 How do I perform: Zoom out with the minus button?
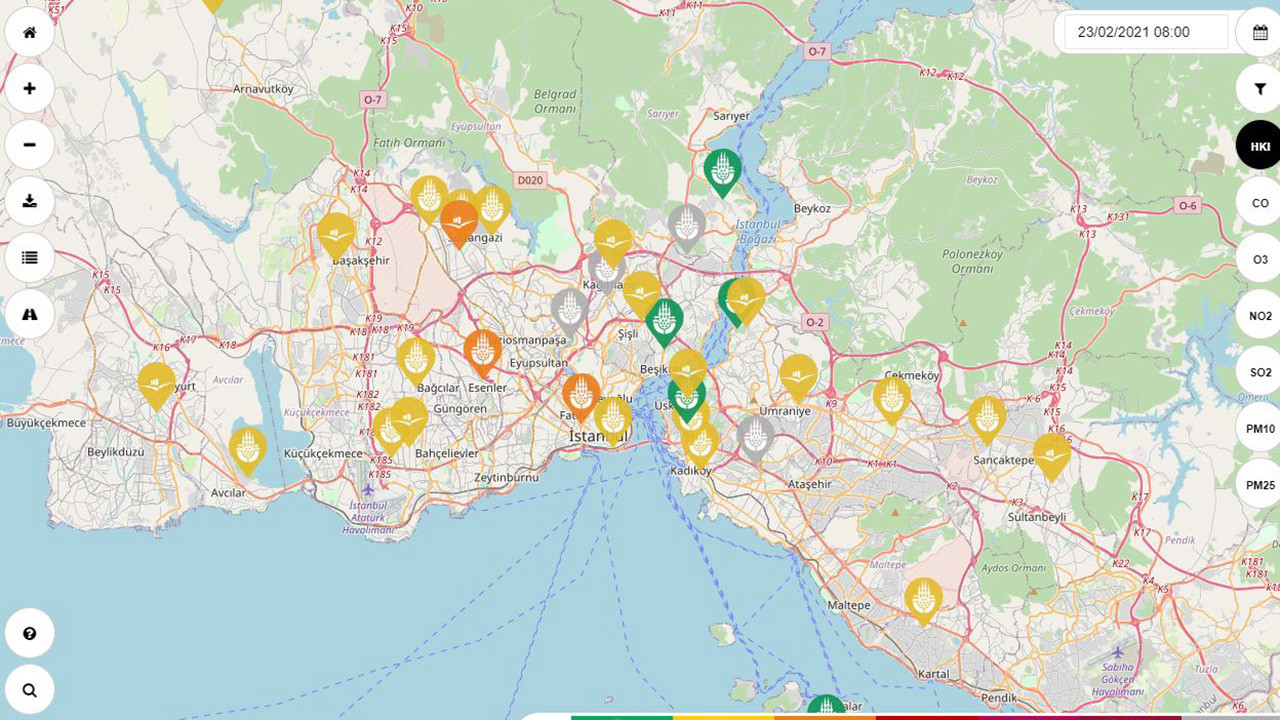[30, 145]
